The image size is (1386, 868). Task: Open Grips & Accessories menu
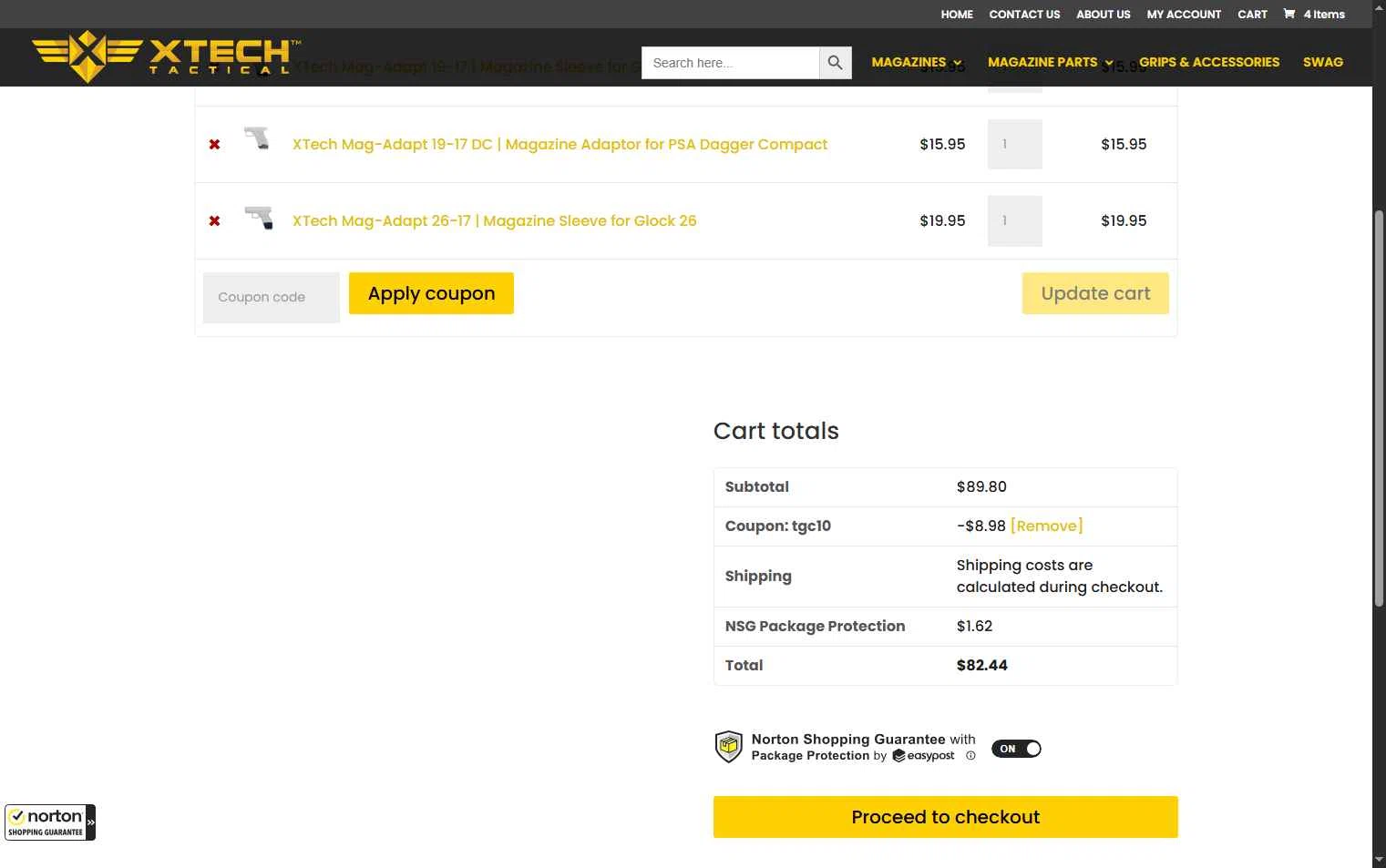coord(1209,62)
